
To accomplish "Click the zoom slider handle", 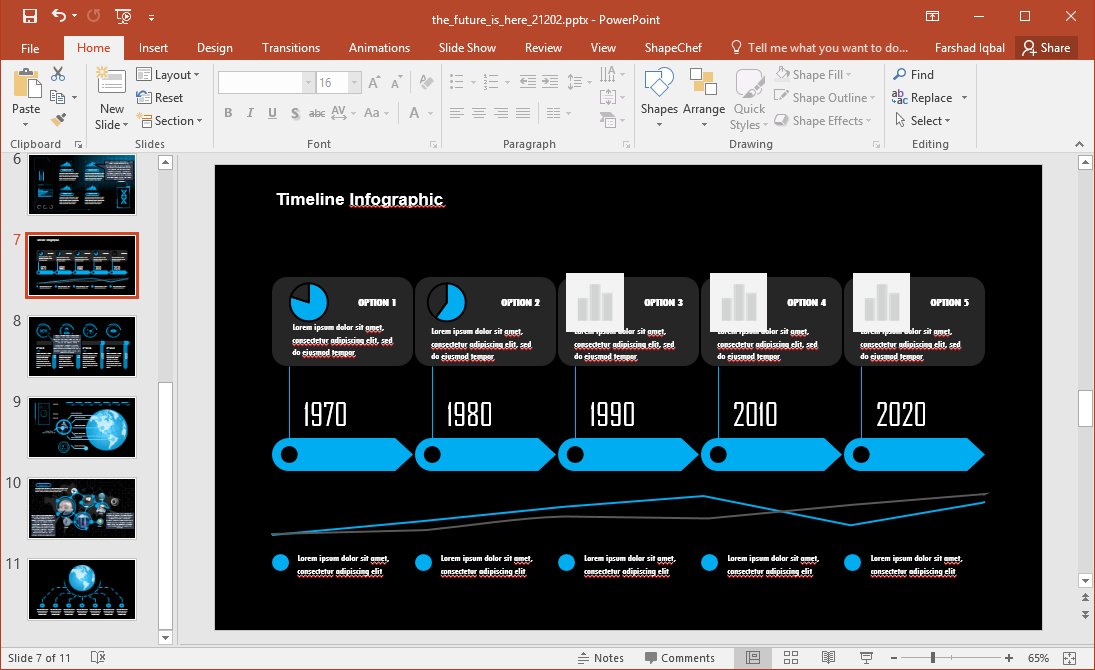I will 933,658.
